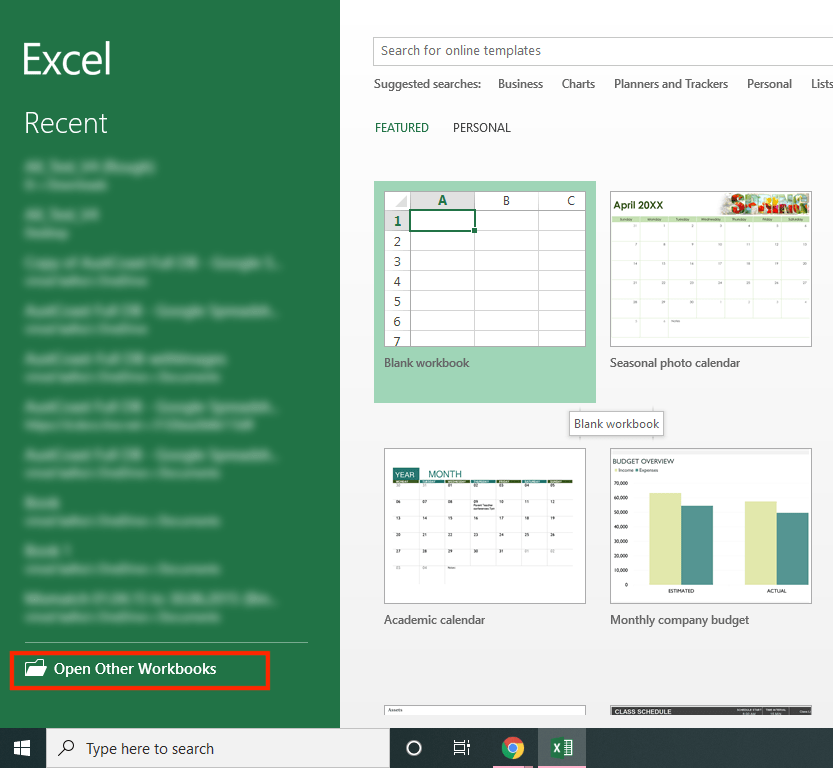Open the Seasonal photo calendar template
Screen dimensions: 833x768
[x=710, y=280]
